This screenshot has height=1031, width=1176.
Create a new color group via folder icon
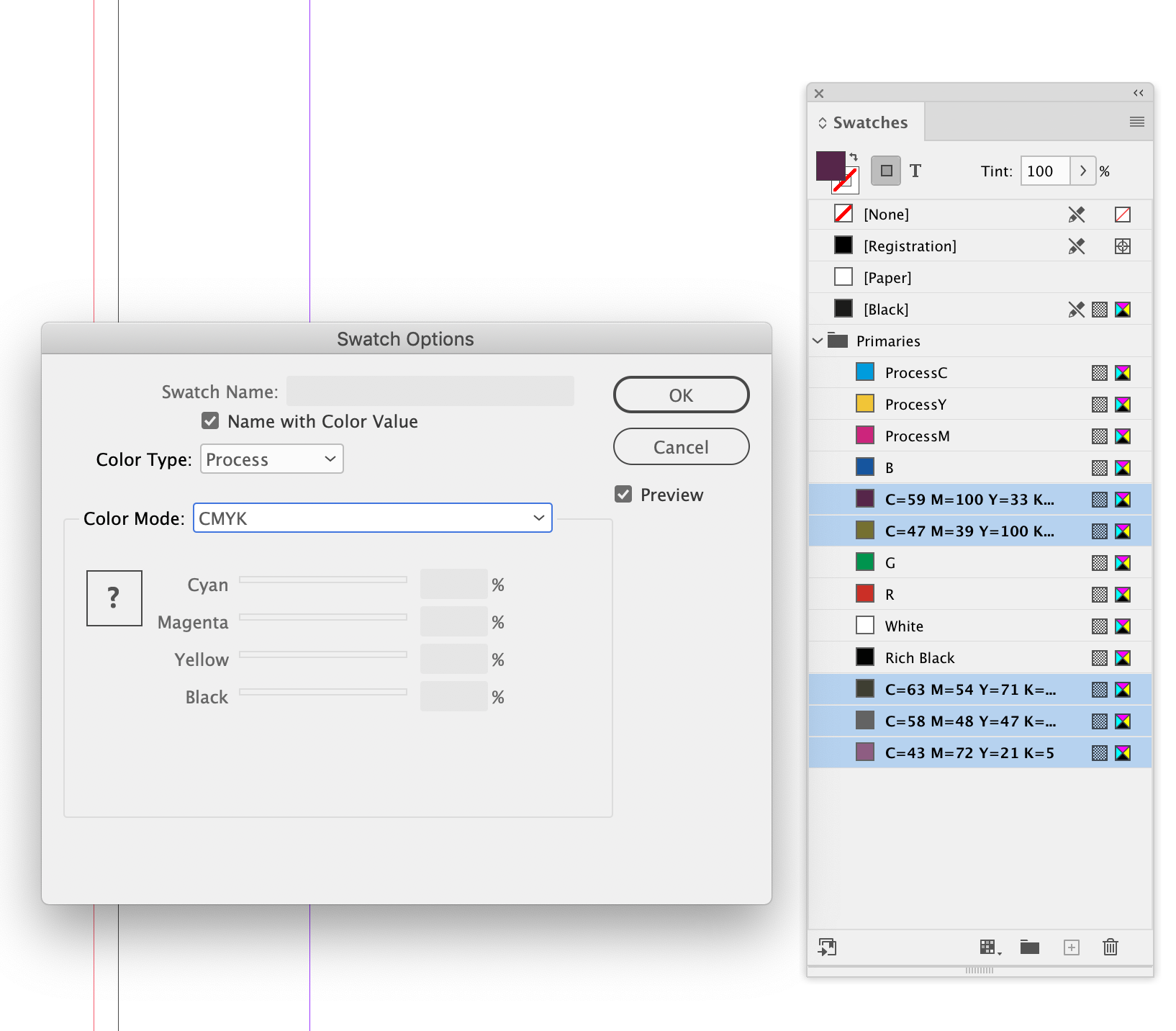pos(1029,947)
